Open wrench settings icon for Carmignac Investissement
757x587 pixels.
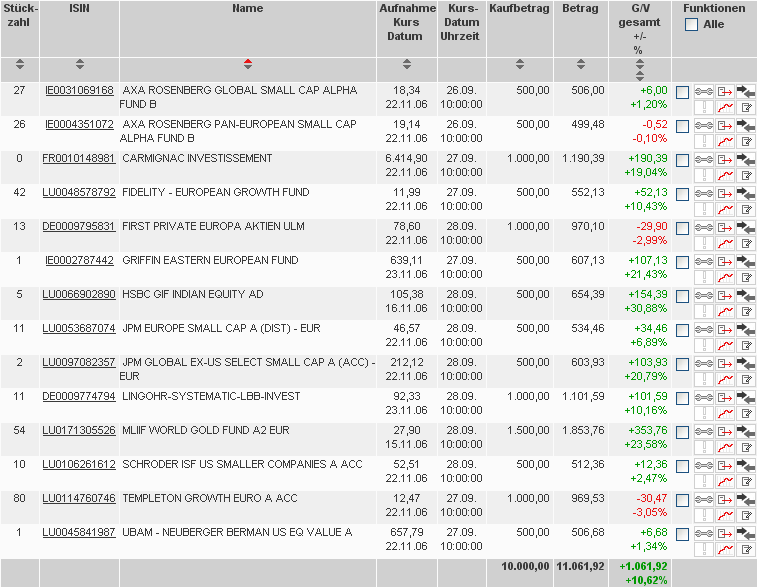[x=703, y=159]
